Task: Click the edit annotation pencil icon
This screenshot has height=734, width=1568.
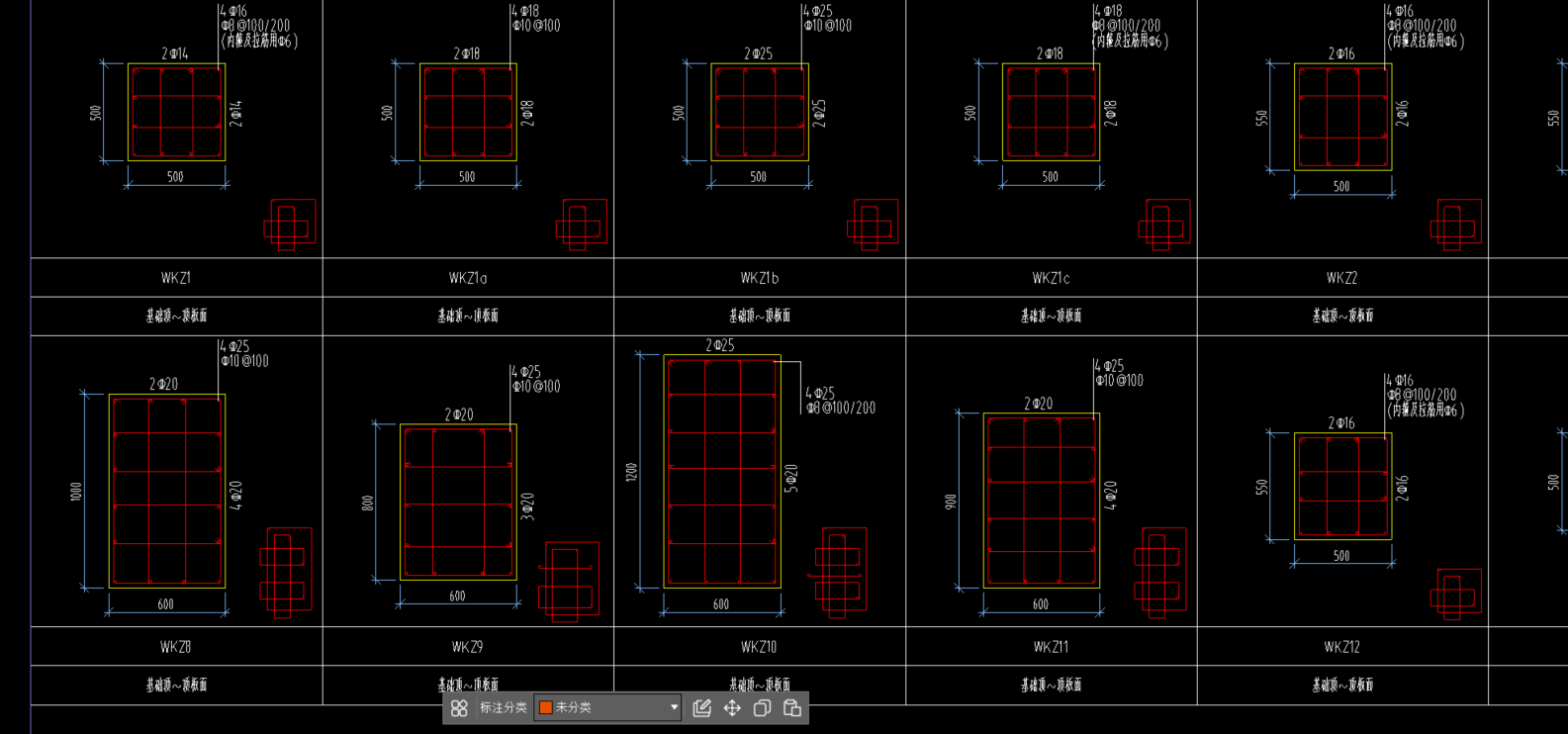Action: click(702, 708)
